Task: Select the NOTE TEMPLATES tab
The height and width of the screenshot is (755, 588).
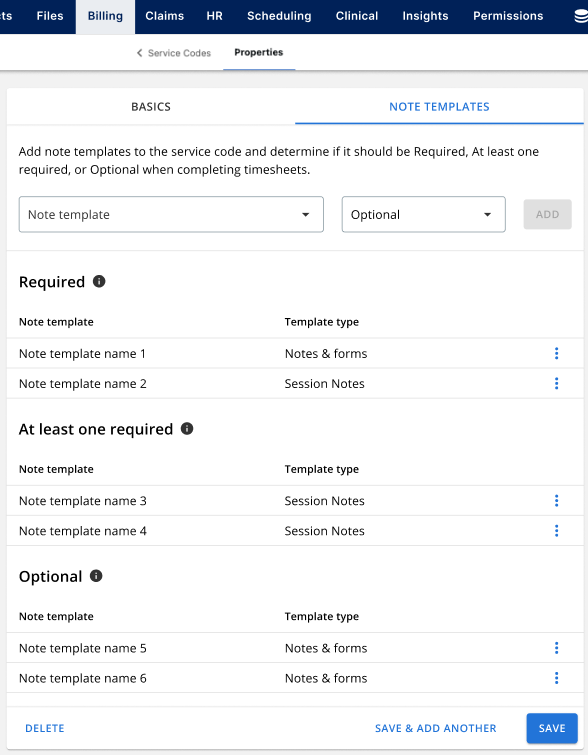Action: pyautogui.click(x=439, y=106)
